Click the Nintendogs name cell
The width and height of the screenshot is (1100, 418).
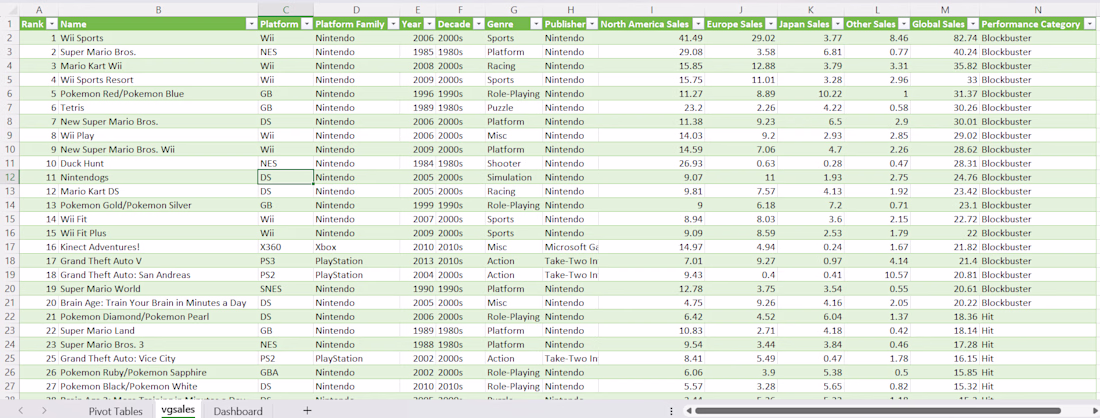click(158, 177)
